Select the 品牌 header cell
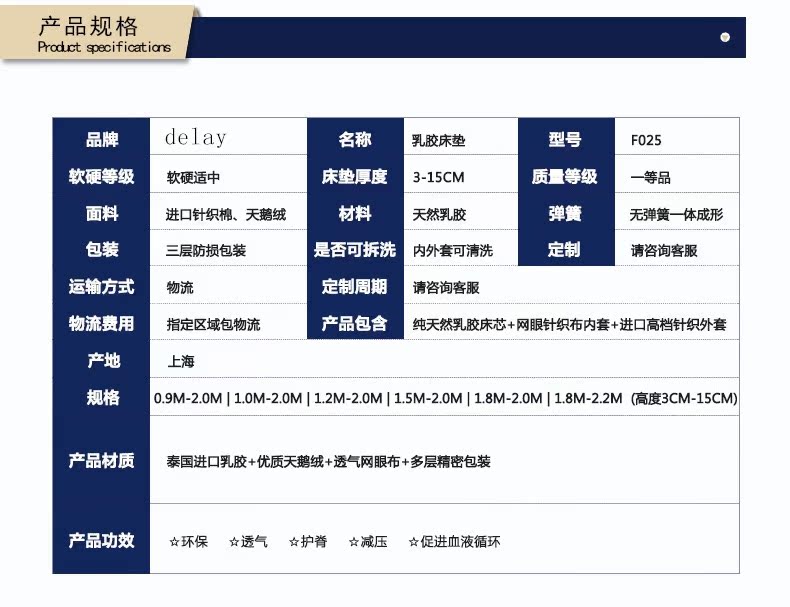 pyautogui.click(x=101, y=137)
